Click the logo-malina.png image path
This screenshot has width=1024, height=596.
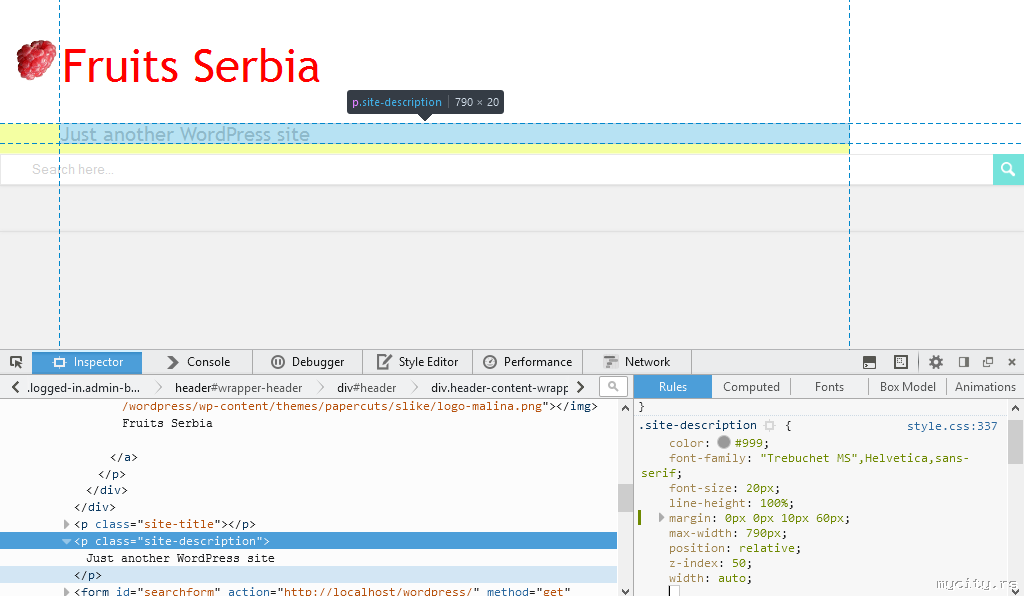click(332, 406)
